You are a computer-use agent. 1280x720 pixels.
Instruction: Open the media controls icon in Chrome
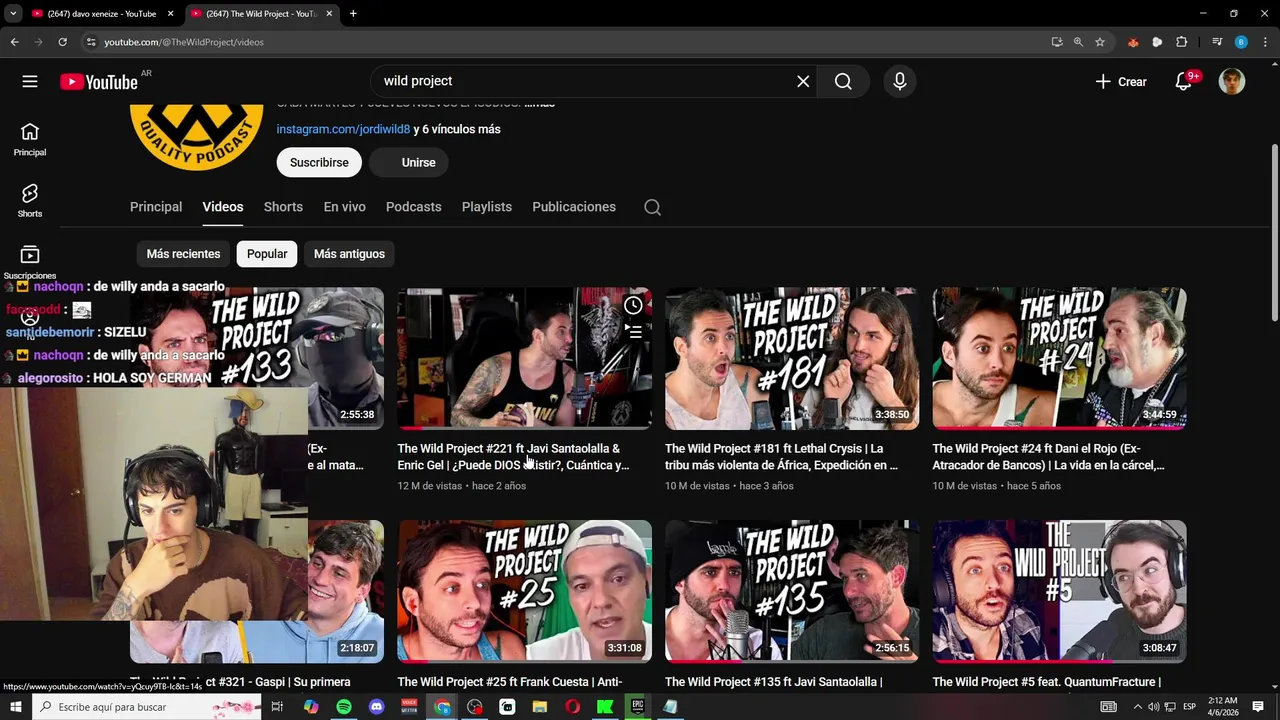click(x=1217, y=42)
